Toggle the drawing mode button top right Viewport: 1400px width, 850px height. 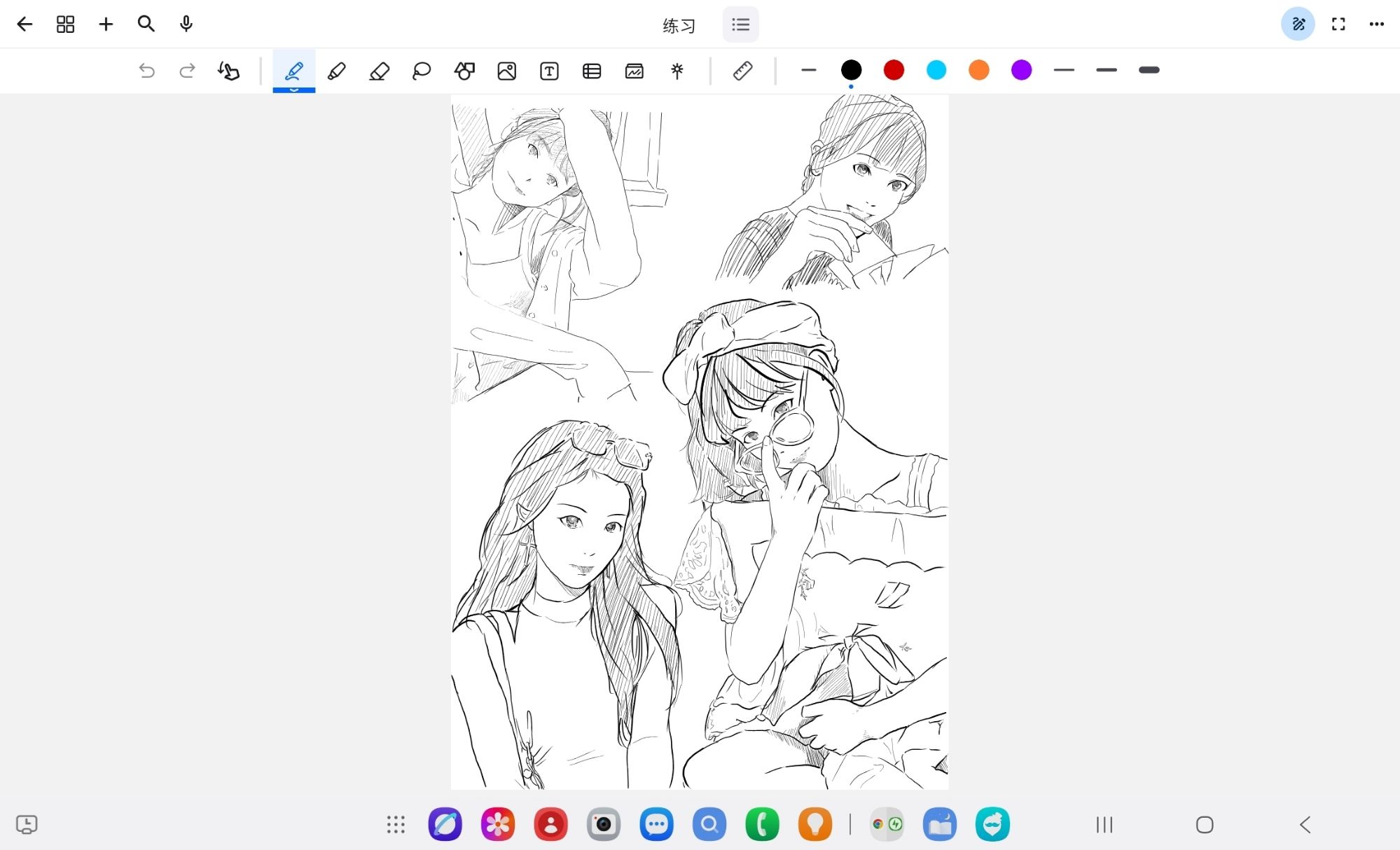pos(1297,25)
